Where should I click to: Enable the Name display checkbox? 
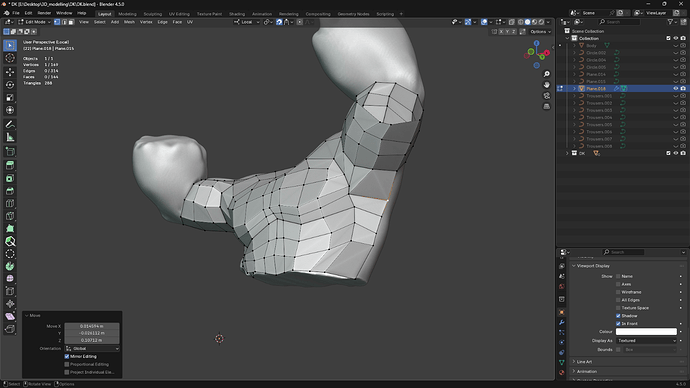tap(618, 276)
